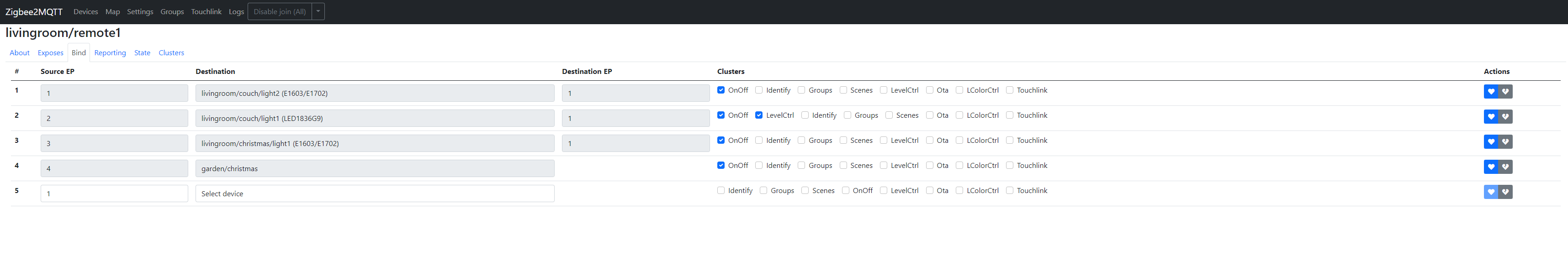Enable LevelCtrl cluster for couch/light2 row
The width and height of the screenshot is (1568, 256).
pos(883,90)
